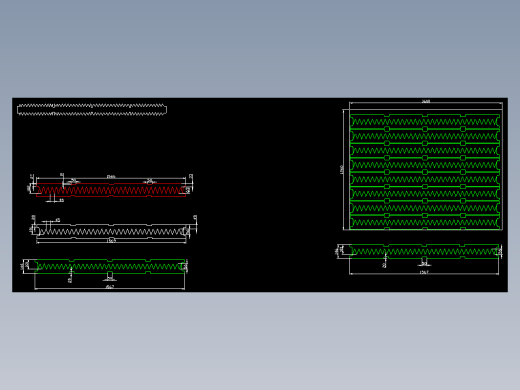
Task: Pick the length dimension above the red rack
Action: click(111, 177)
